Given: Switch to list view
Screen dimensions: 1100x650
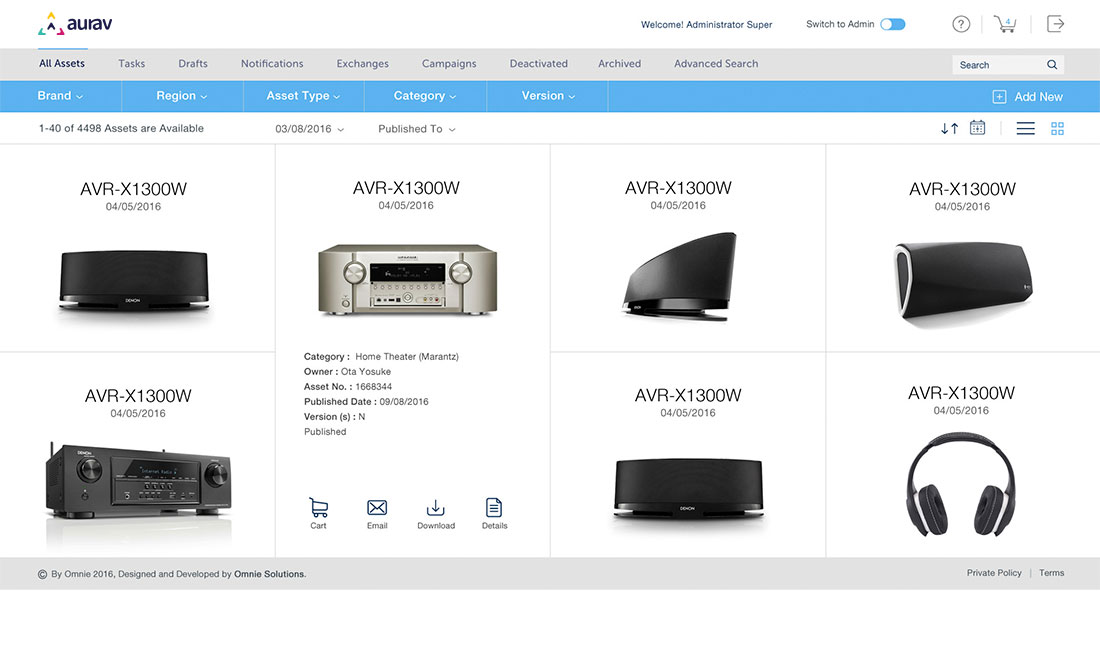Looking at the screenshot, I should coord(1025,128).
